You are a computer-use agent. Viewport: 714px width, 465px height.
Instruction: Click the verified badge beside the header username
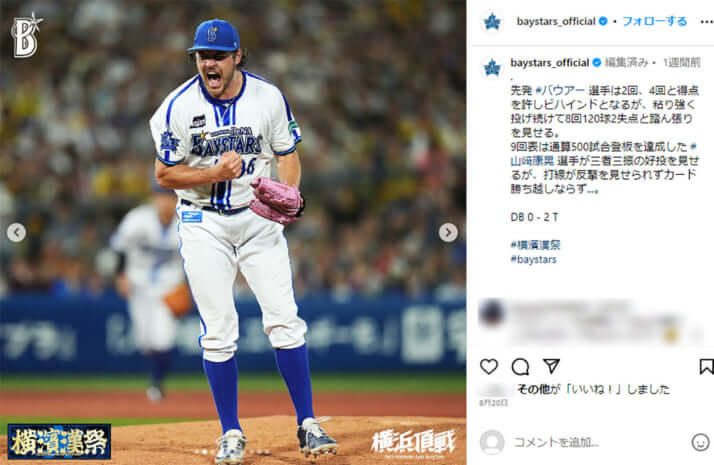coord(603,21)
